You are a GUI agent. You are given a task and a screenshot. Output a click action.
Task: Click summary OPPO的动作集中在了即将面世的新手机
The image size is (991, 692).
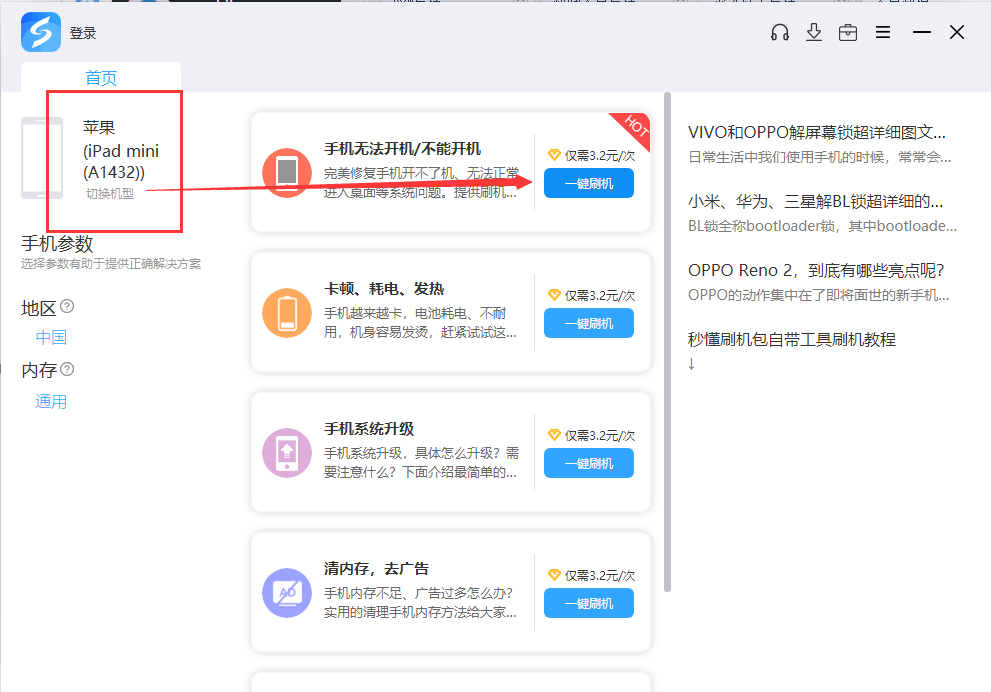tap(818, 295)
